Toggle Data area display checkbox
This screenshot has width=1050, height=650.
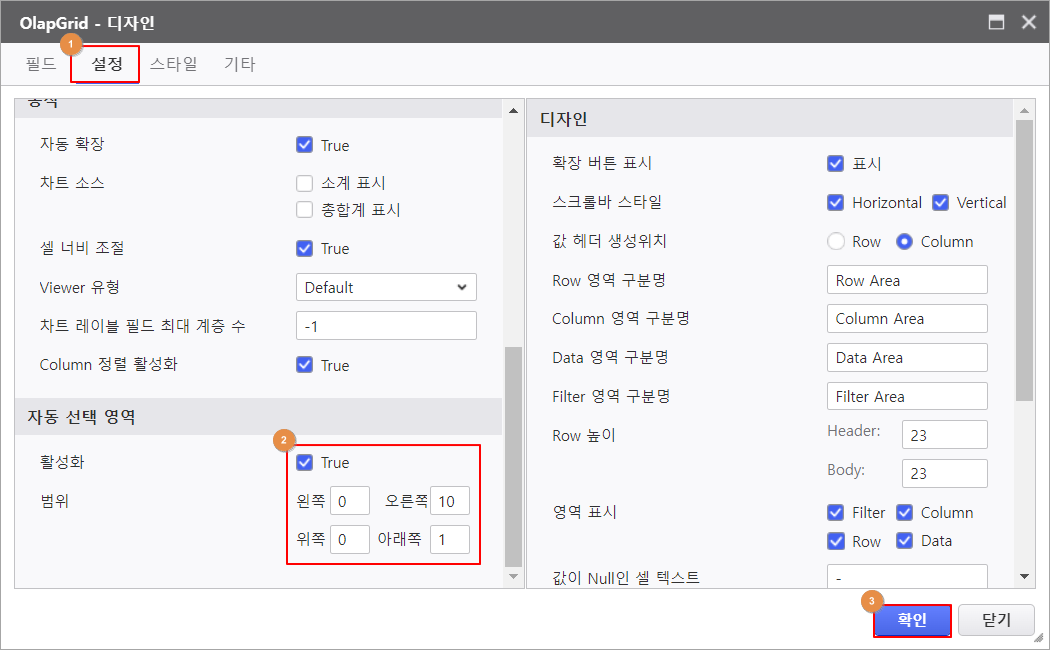click(x=905, y=541)
